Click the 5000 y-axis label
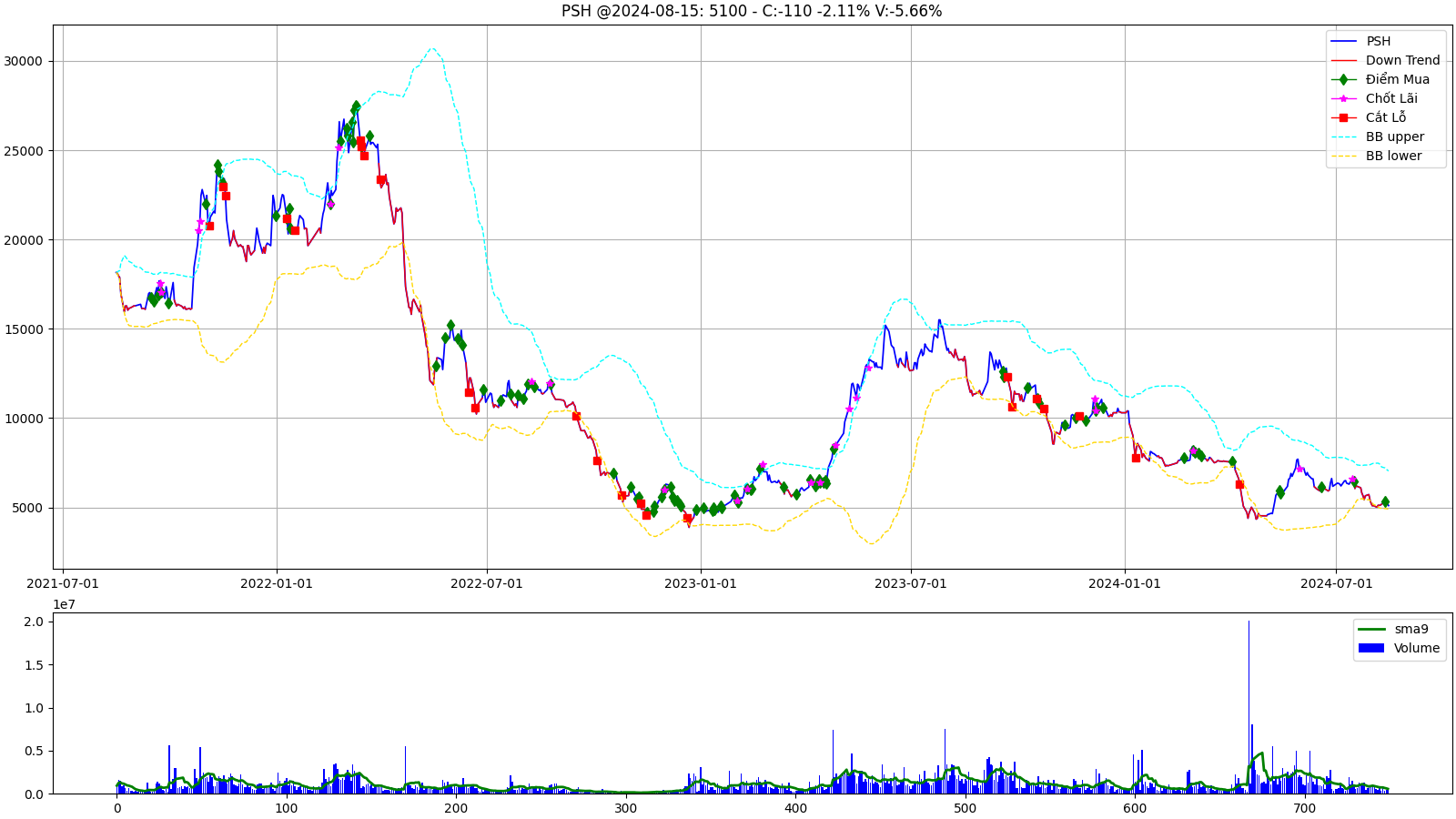 pos(27,508)
